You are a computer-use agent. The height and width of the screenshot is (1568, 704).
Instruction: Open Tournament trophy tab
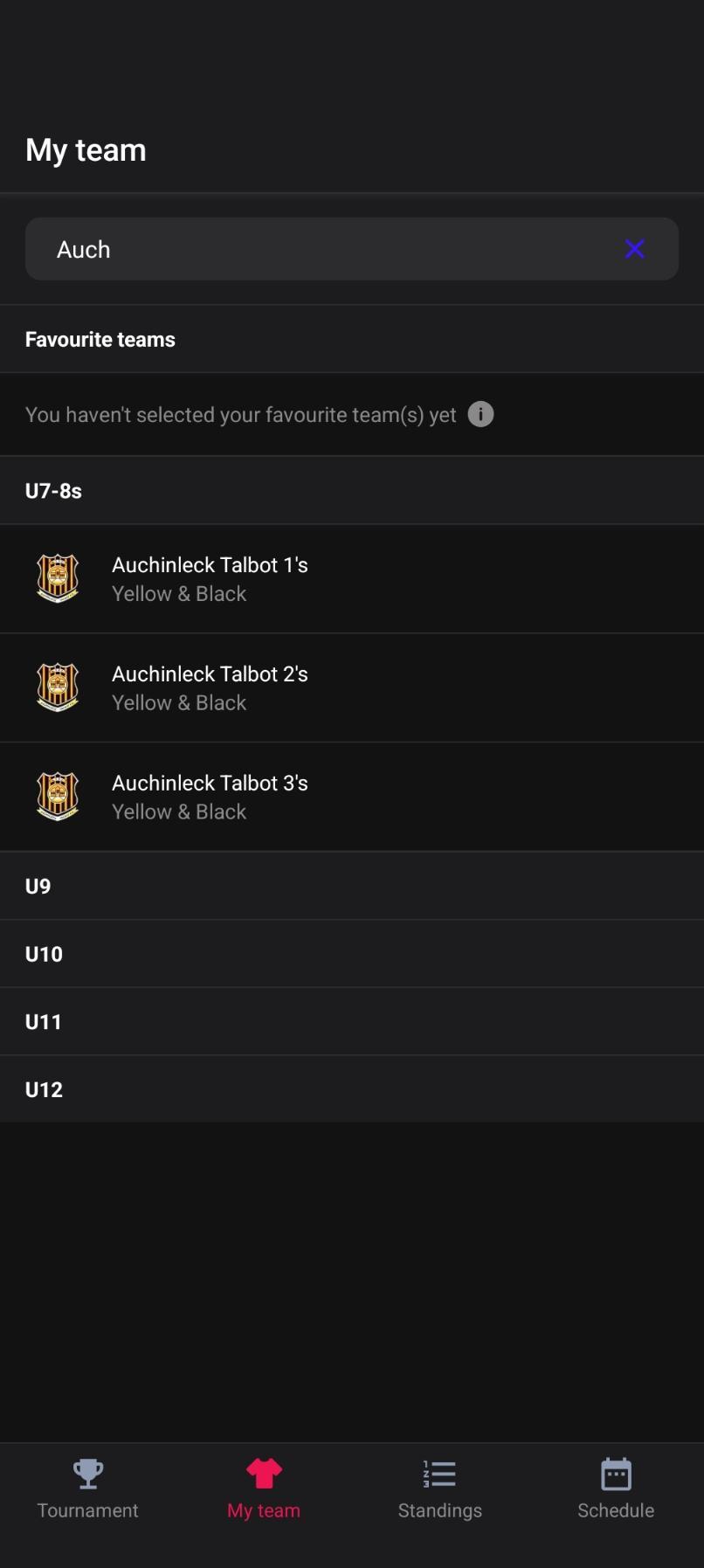click(x=87, y=1489)
